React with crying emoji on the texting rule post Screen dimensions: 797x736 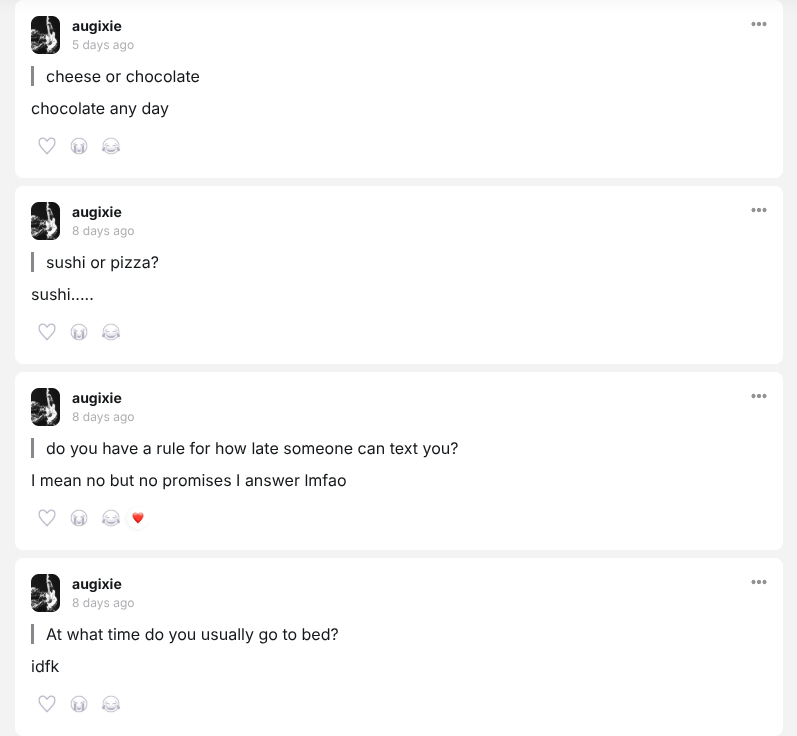tap(79, 518)
